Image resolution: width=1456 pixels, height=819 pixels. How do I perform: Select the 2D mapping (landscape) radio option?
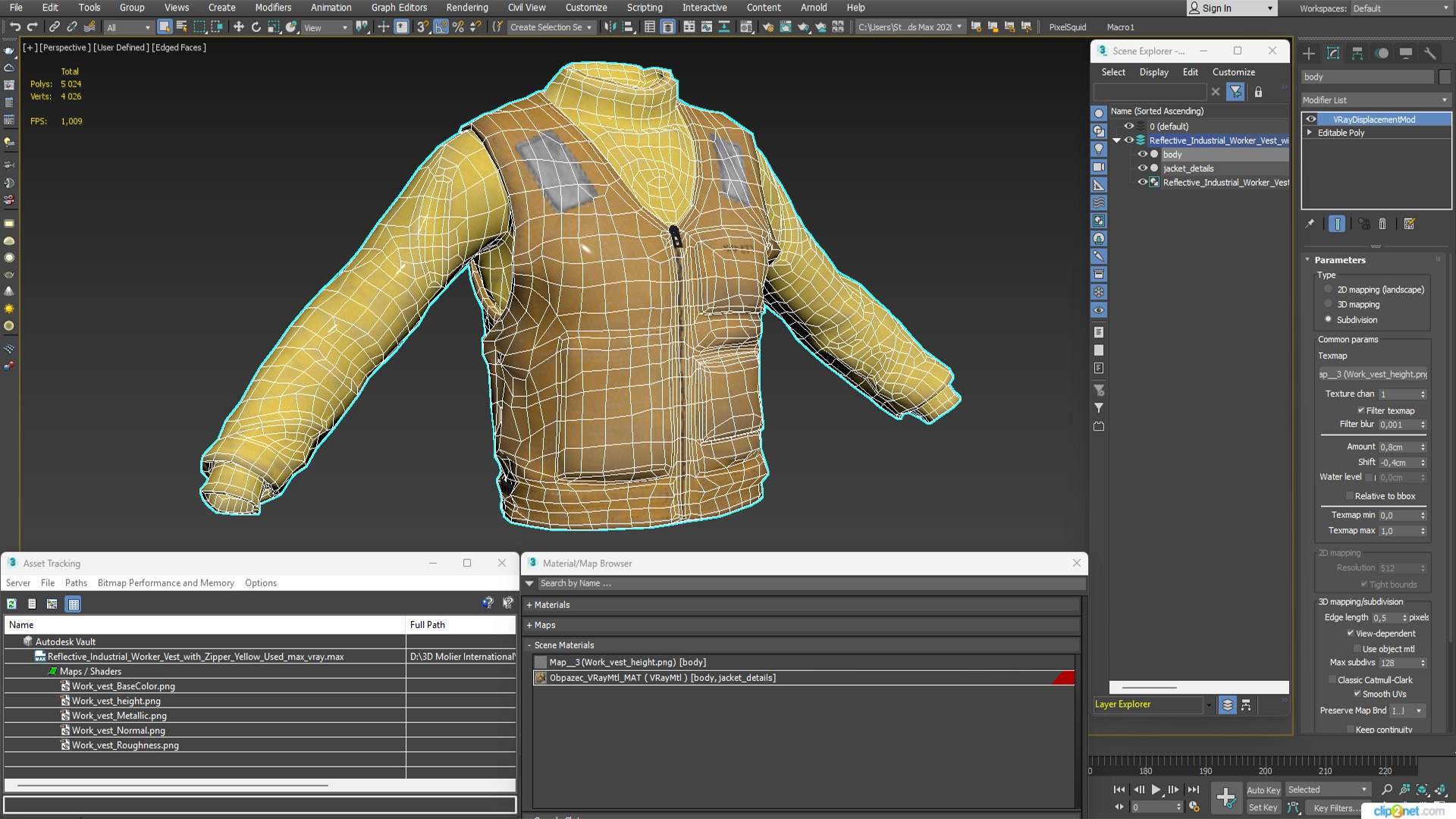click(x=1328, y=289)
